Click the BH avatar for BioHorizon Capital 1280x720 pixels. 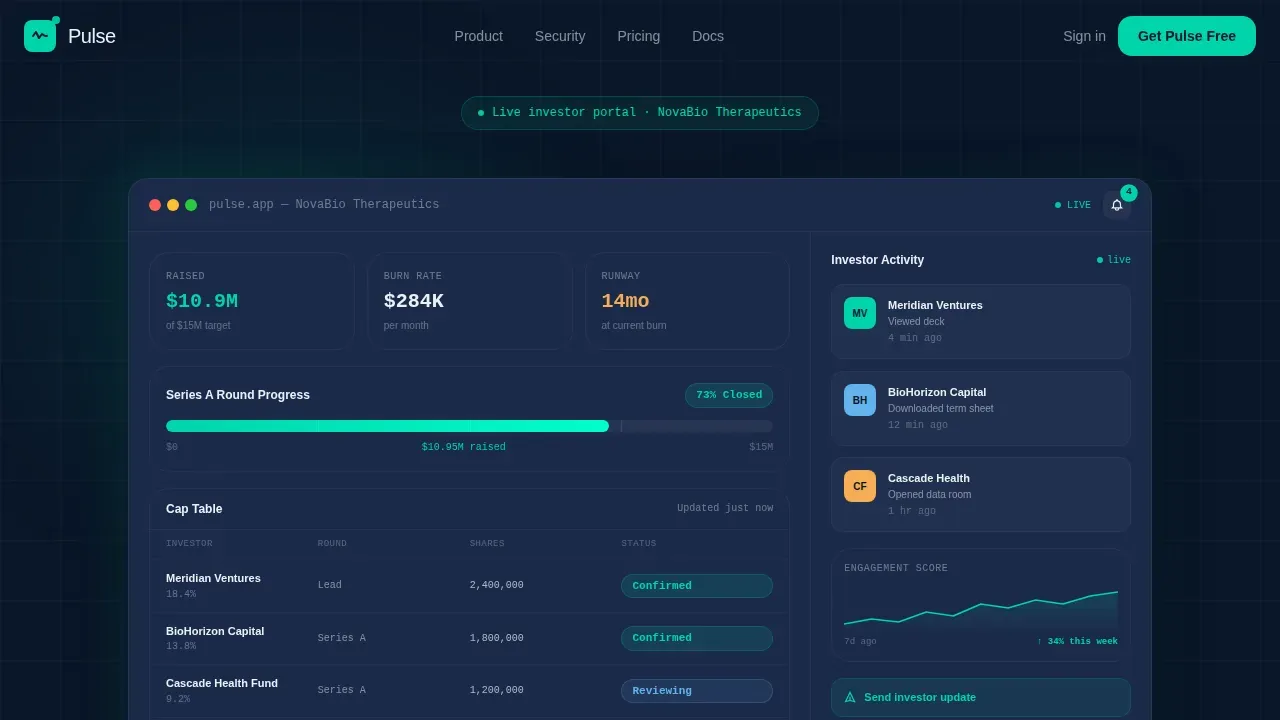(x=860, y=400)
